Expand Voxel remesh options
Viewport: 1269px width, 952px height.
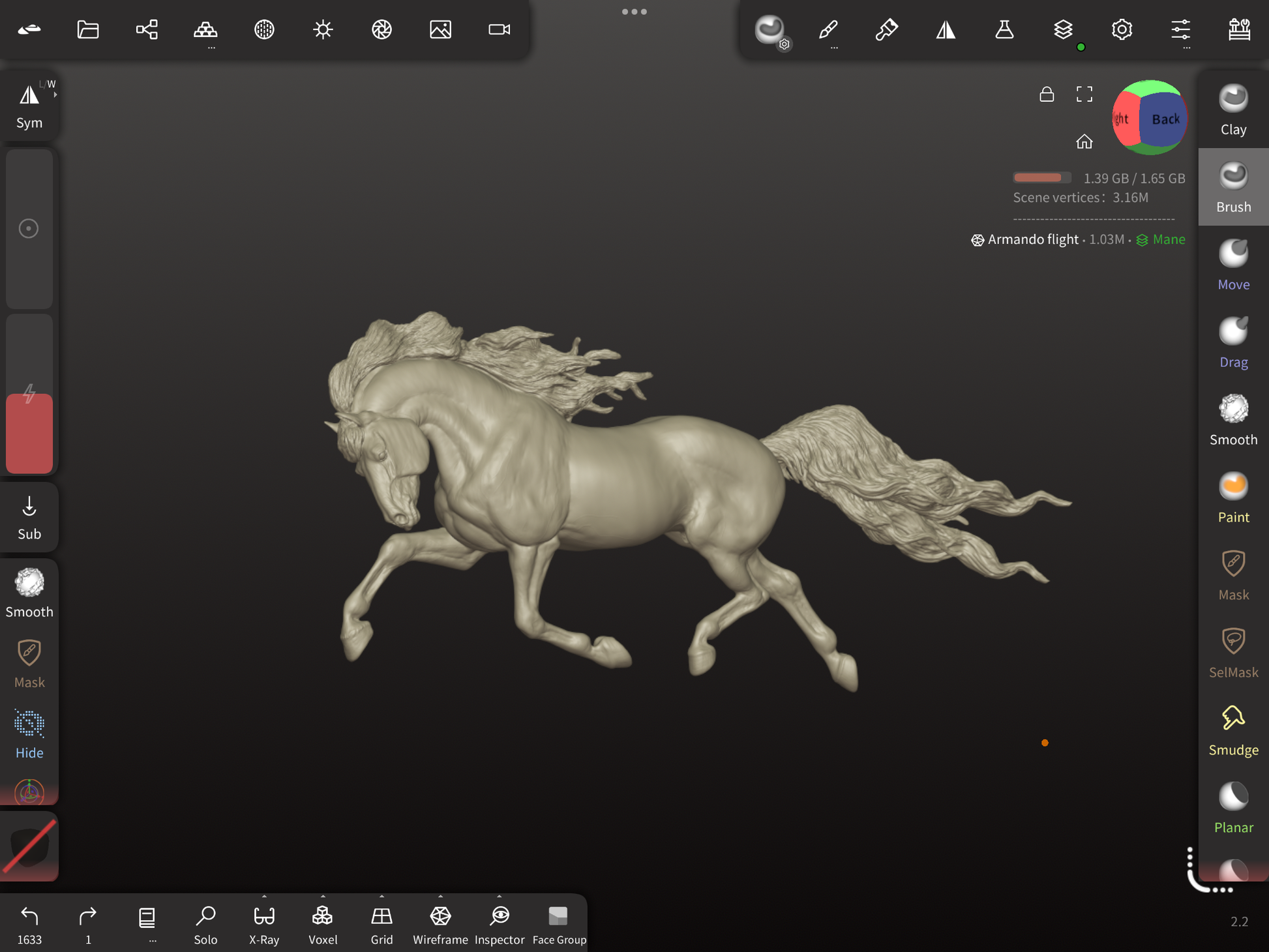[x=323, y=897]
